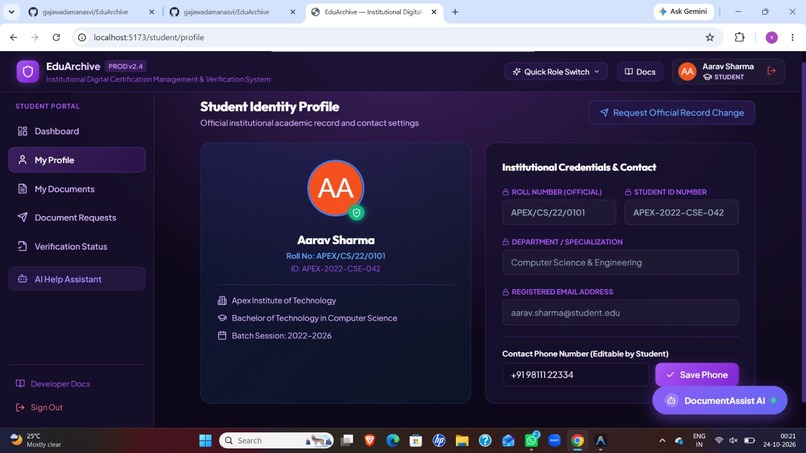This screenshot has height=453, width=806.
Task: Click the ID: APEX-2022-CSE-042 text under name
Action: pyautogui.click(x=336, y=268)
